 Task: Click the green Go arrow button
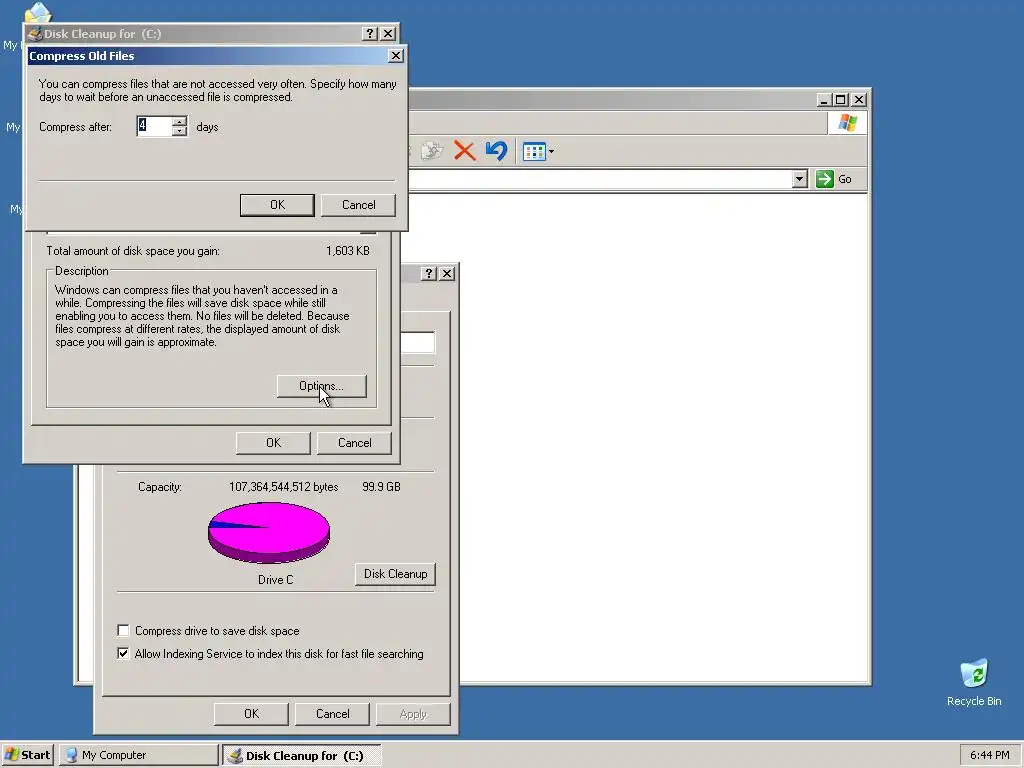825,179
